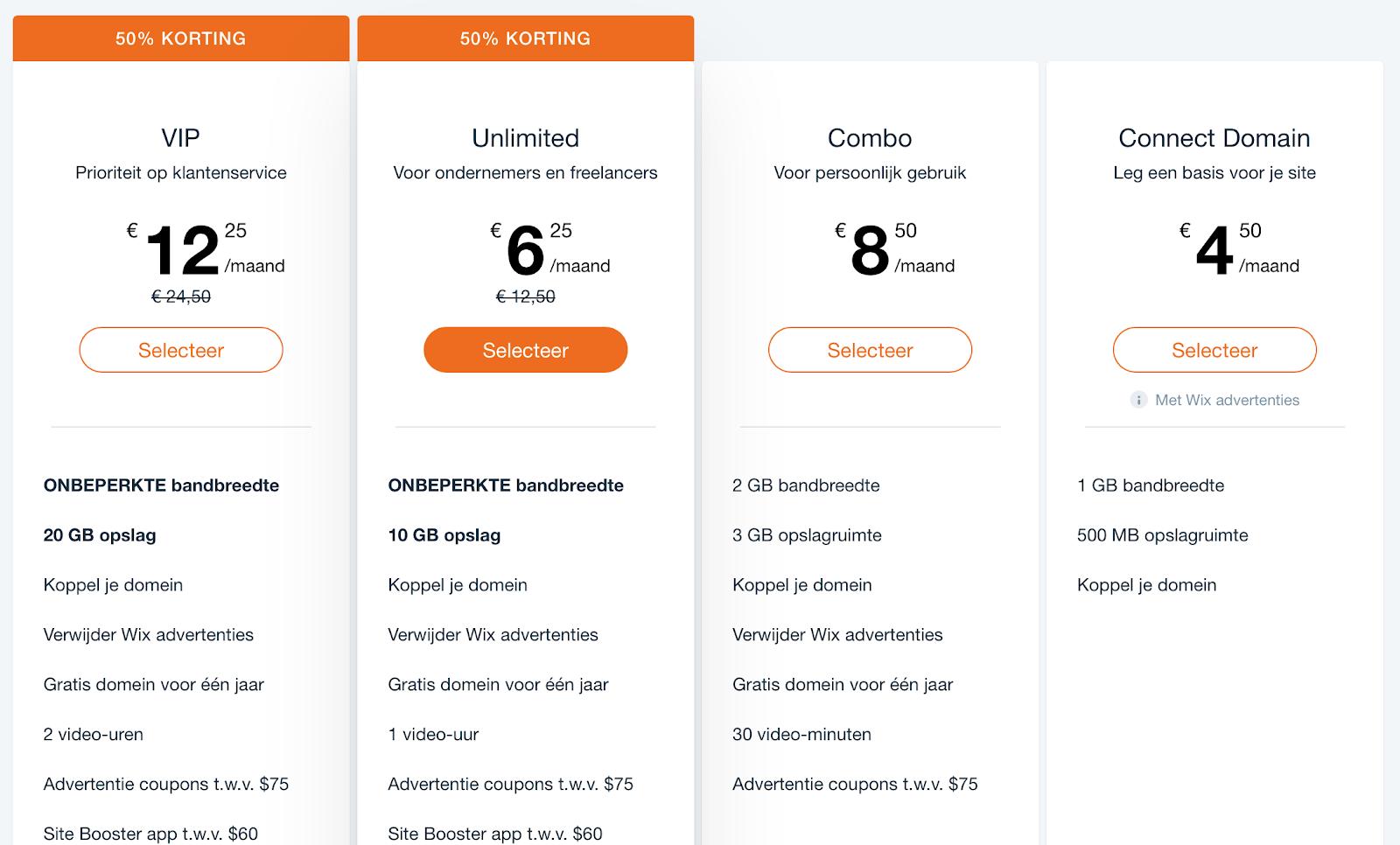Click Combo's Advertentie coupons feature
This screenshot has width=1400, height=845.
click(855, 785)
